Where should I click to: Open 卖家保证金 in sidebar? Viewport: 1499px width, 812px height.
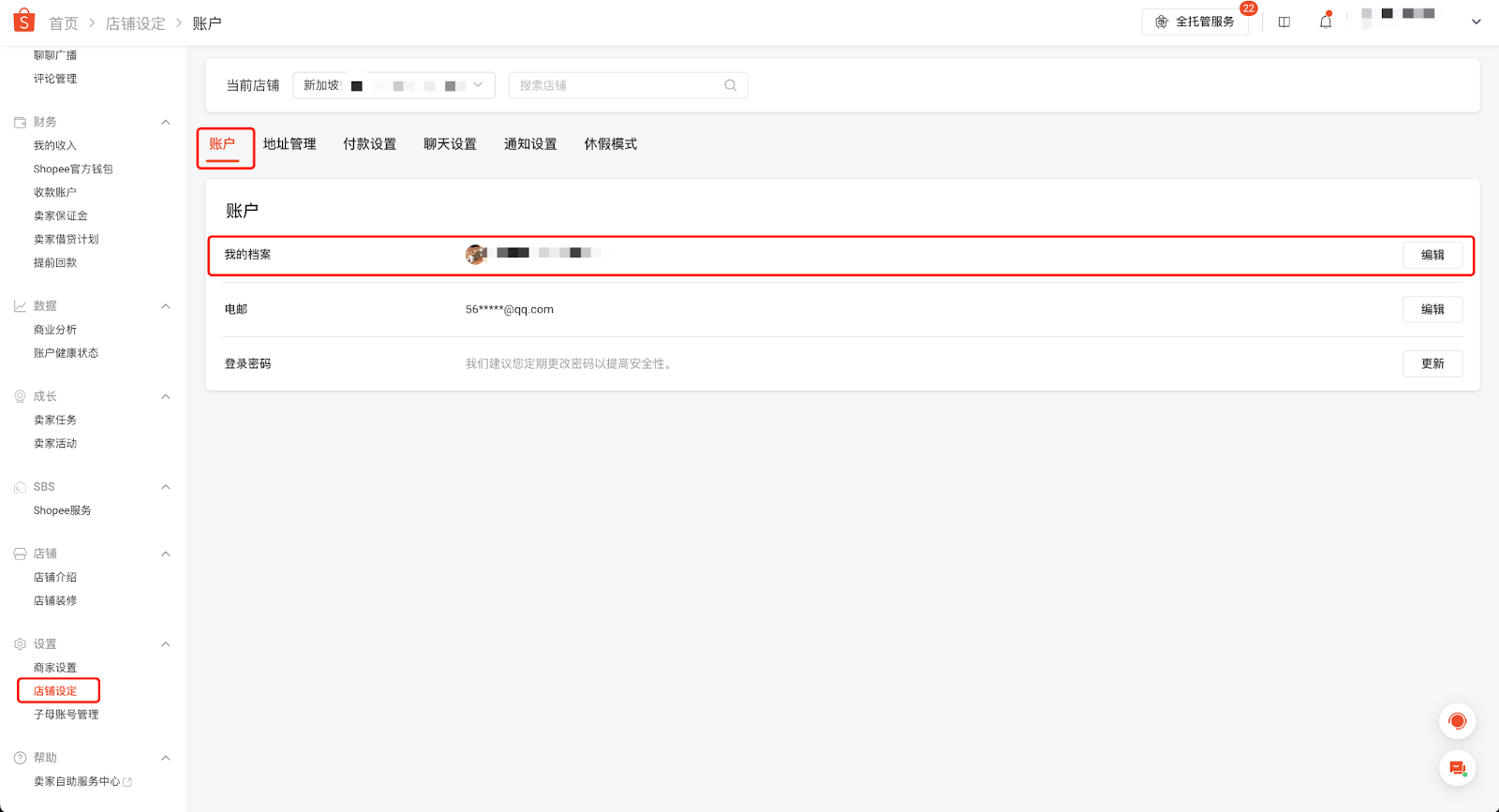click(x=61, y=216)
